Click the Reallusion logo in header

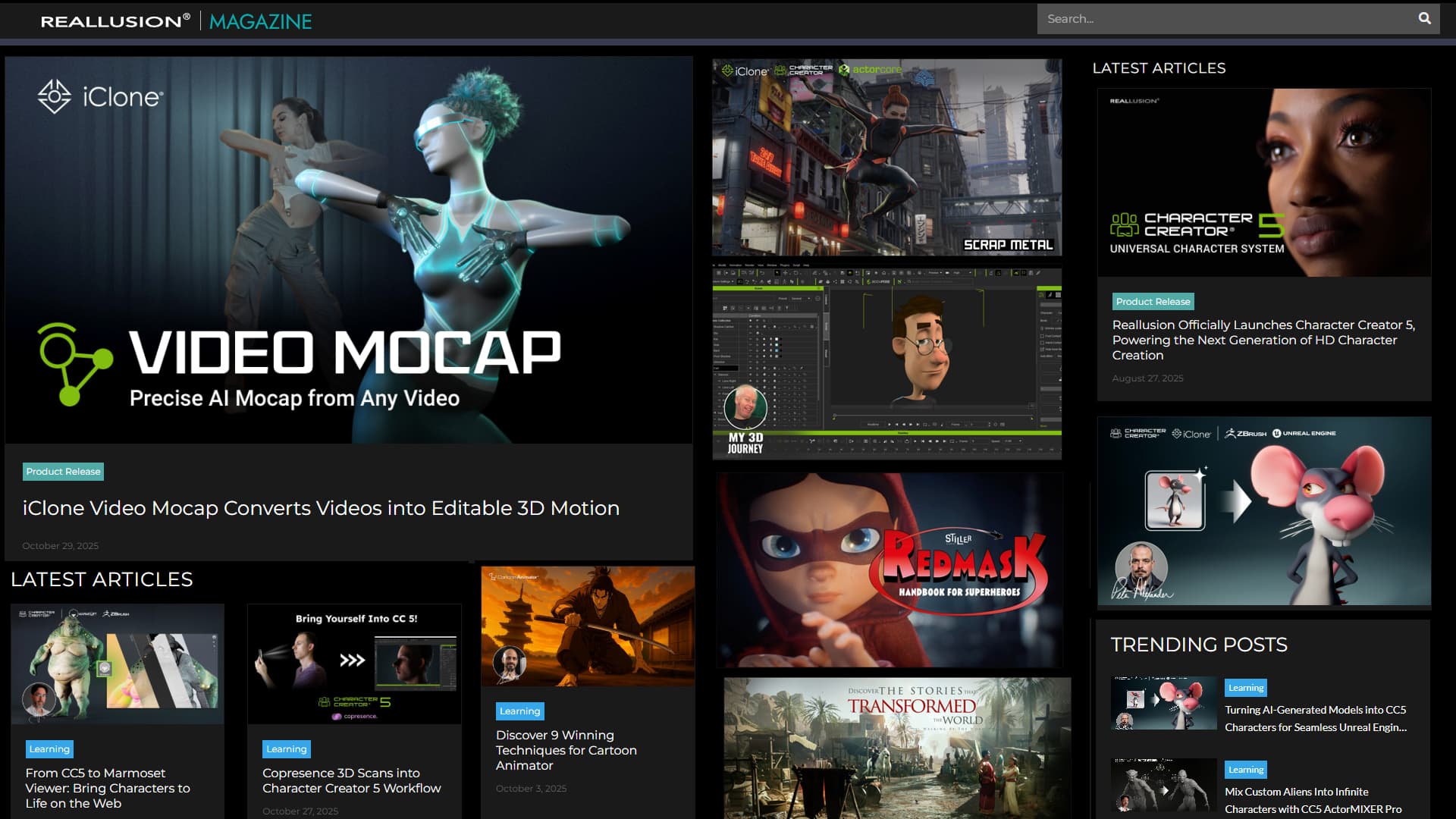point(115,20)
